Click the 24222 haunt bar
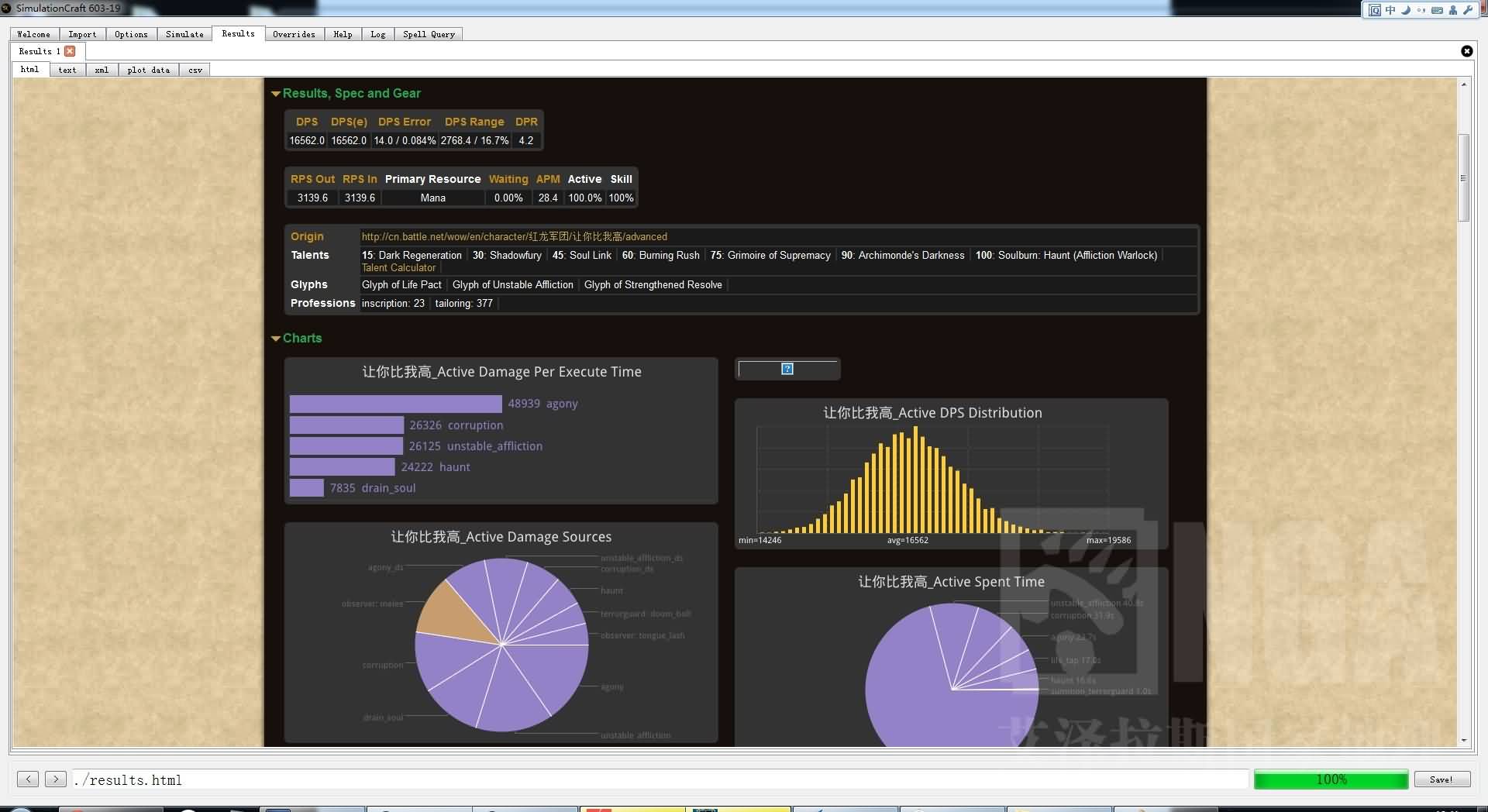 point(342,467)
